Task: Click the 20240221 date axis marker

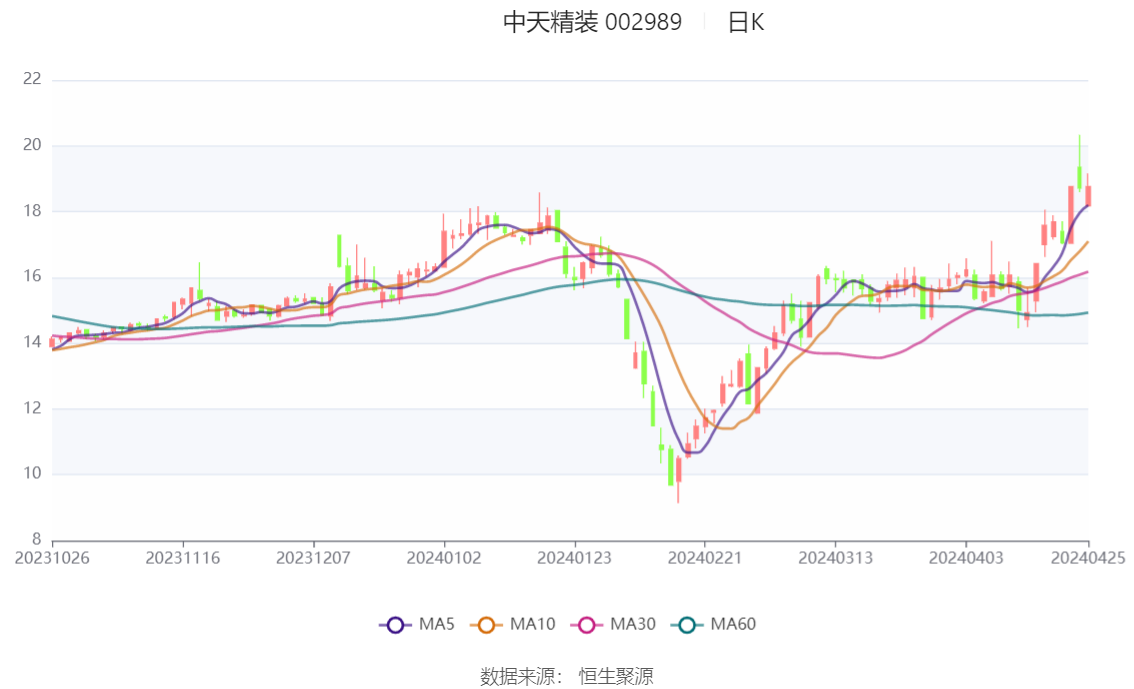Action: (704, 558)
